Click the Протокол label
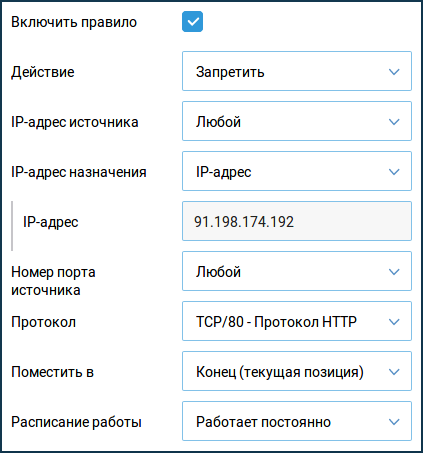The height and width of the screenshot is (453, 423). pos(43,322)
